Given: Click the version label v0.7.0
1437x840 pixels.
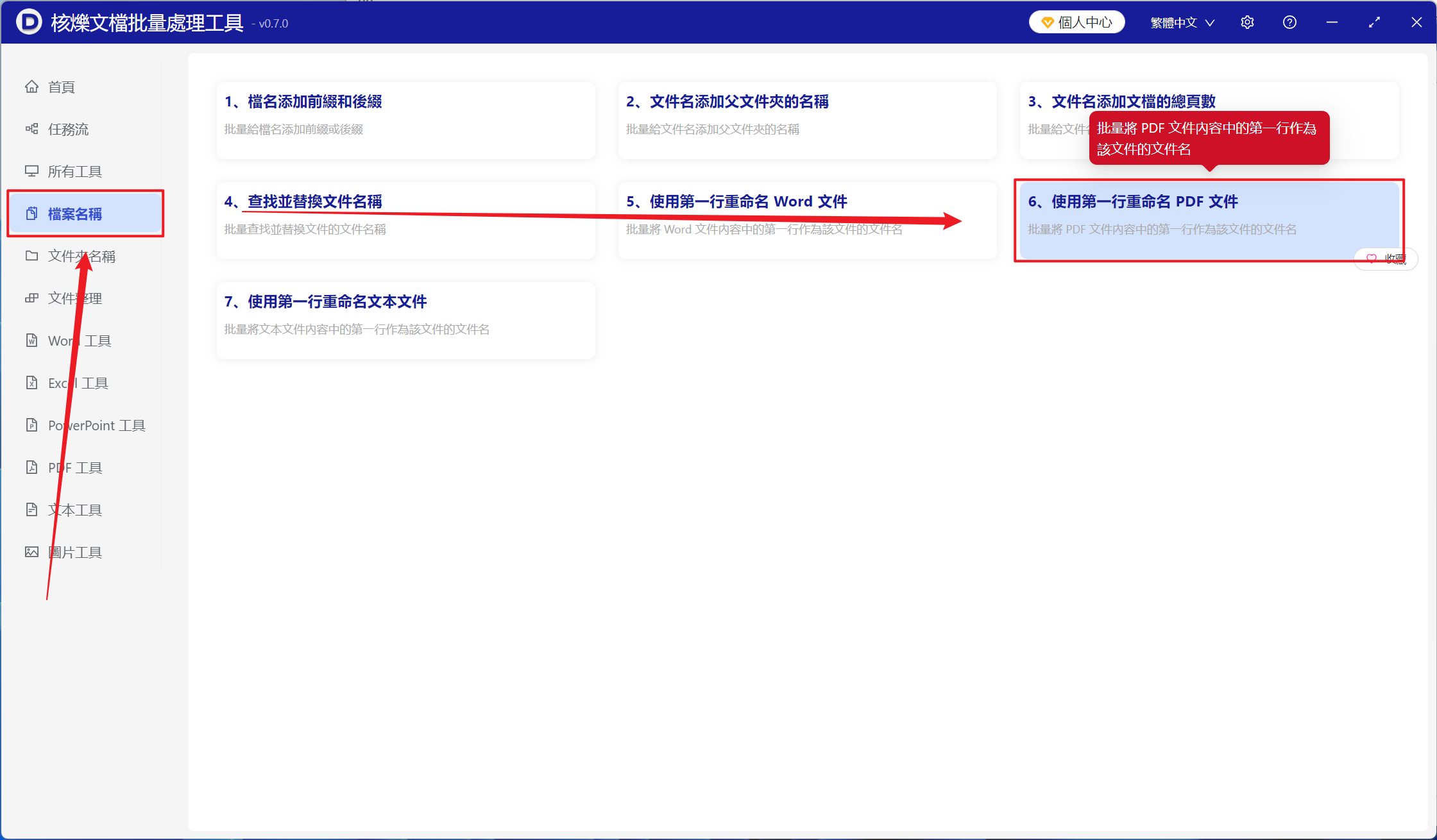Looking at the screenshot, I should (273, 24).
